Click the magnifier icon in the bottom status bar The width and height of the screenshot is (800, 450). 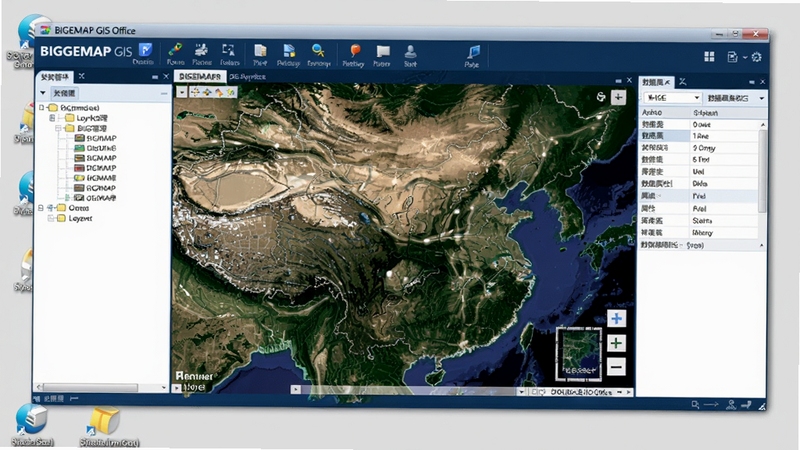point(695,405)
